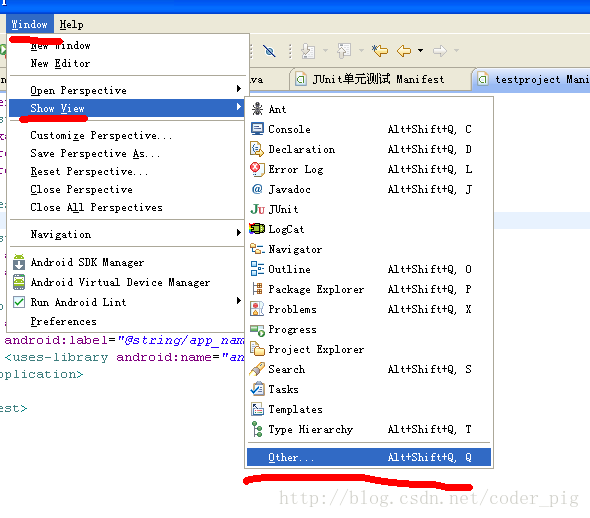Open the Search view

point(369,369)
